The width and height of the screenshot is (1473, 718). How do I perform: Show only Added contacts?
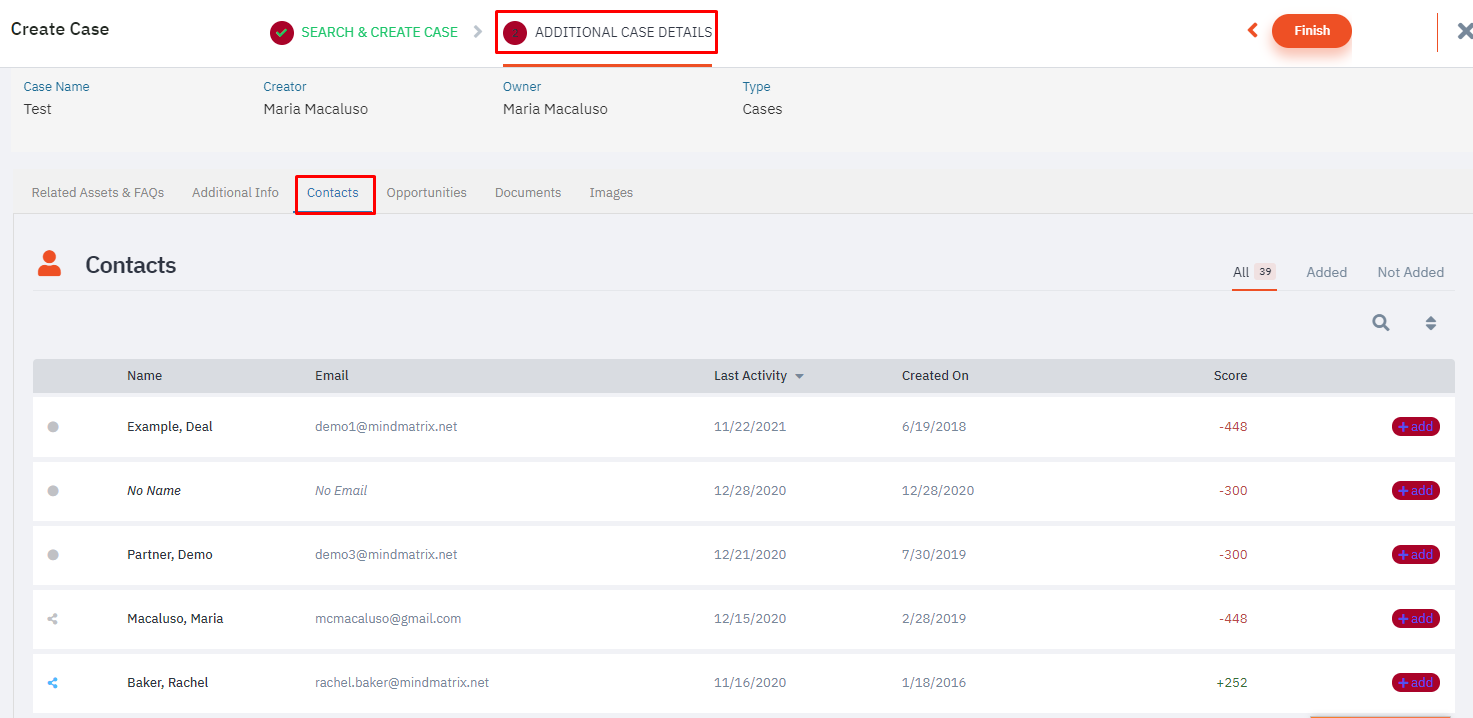tap(1326, 272)
